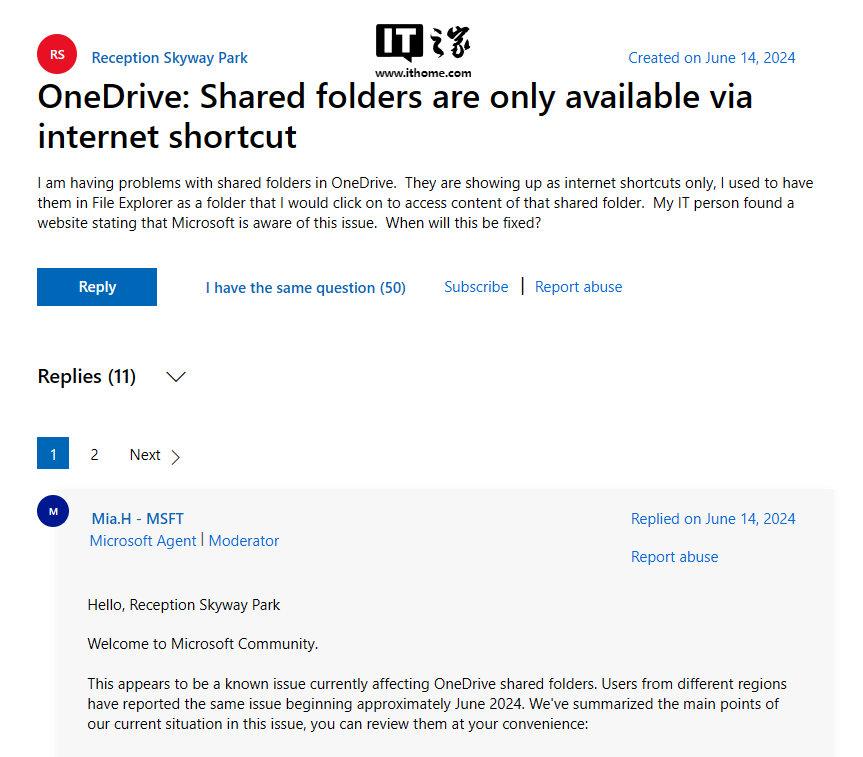This screenshot has height=757, width=863.
Task: Open Mia.H - MSFT profile link
Action: pyautogui.click(x=137, y=518)
